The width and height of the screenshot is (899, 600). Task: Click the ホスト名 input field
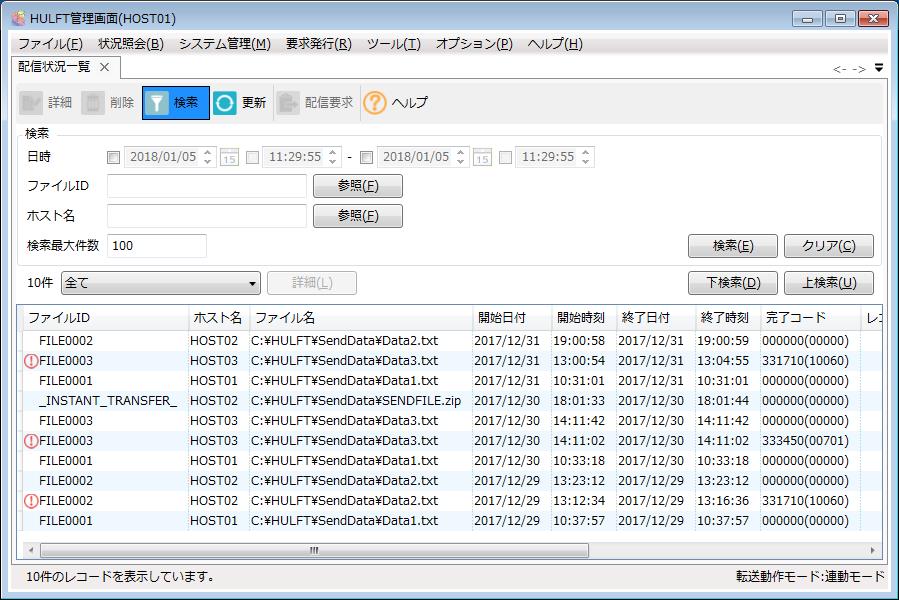coord(207,216)
